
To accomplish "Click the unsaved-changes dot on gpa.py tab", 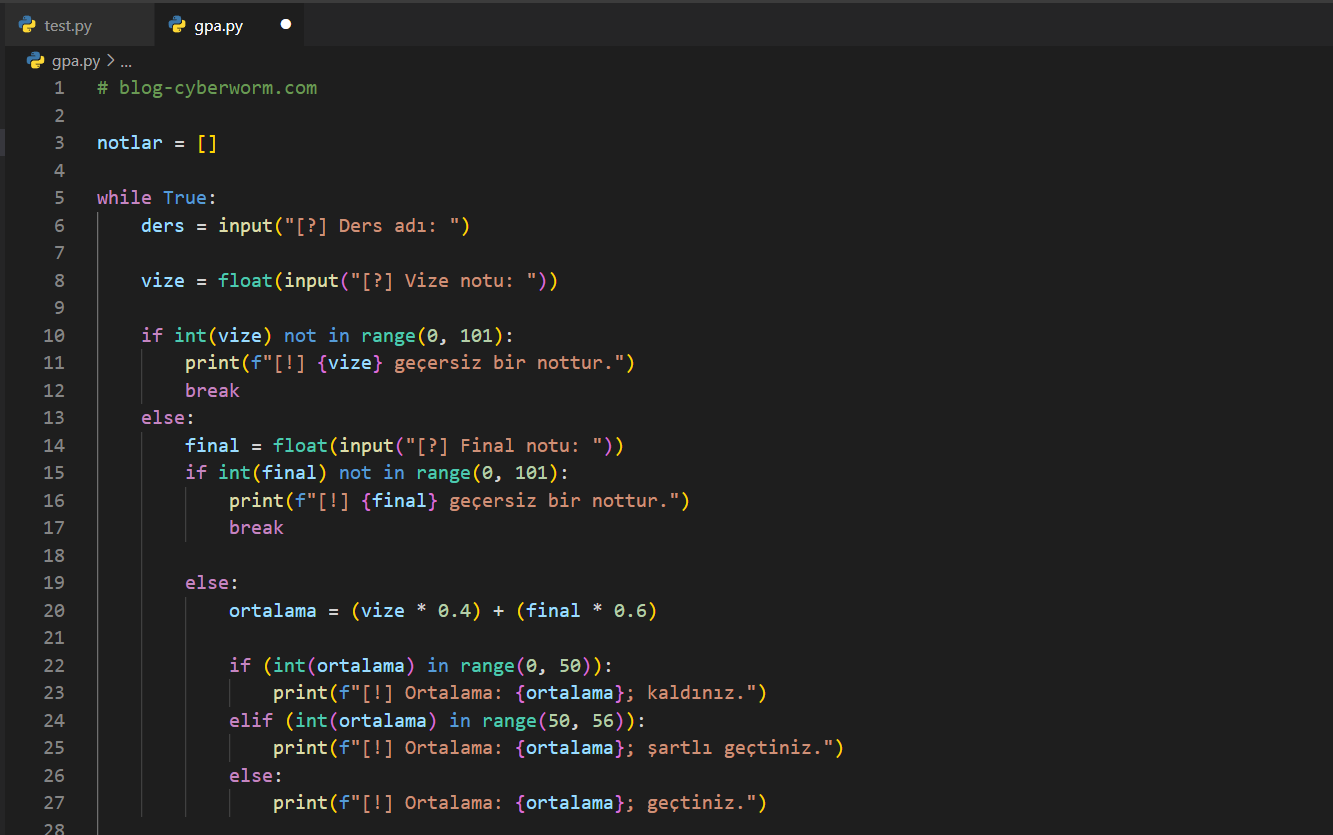I will [x=286, y=25].
